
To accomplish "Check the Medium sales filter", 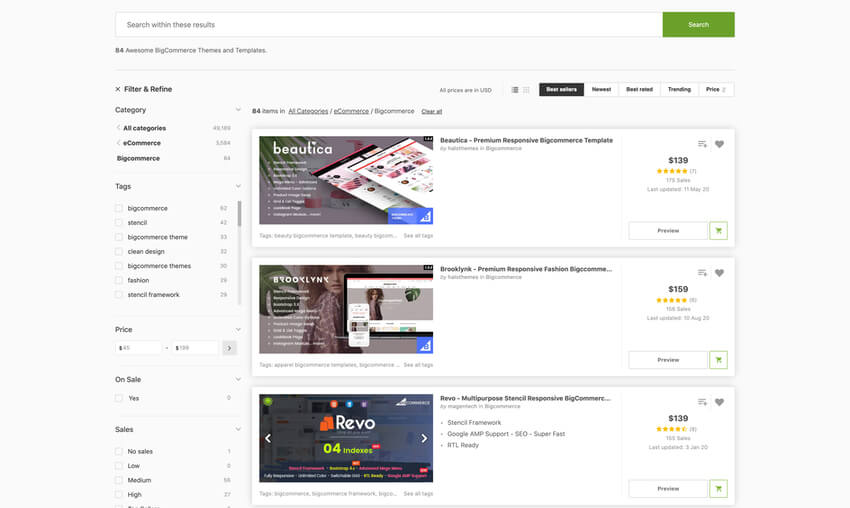I will 119,480.
